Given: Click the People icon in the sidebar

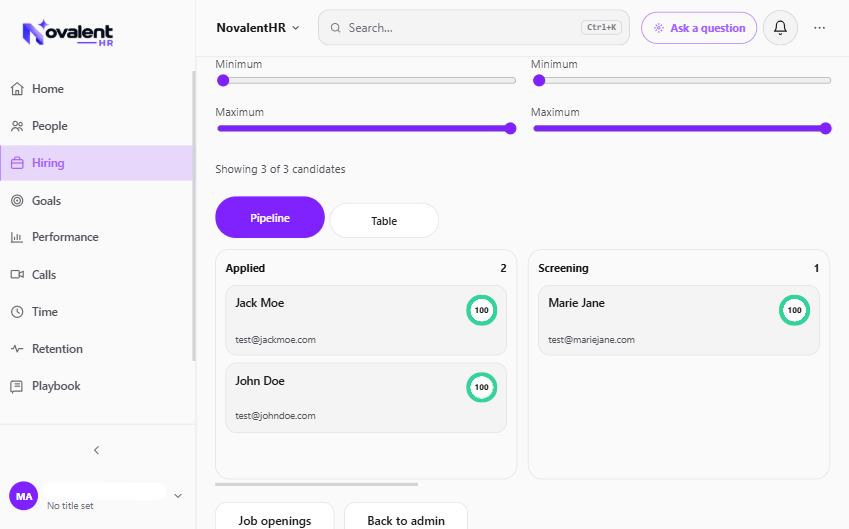Looking at the screenshot, I should tap(17, 126).
